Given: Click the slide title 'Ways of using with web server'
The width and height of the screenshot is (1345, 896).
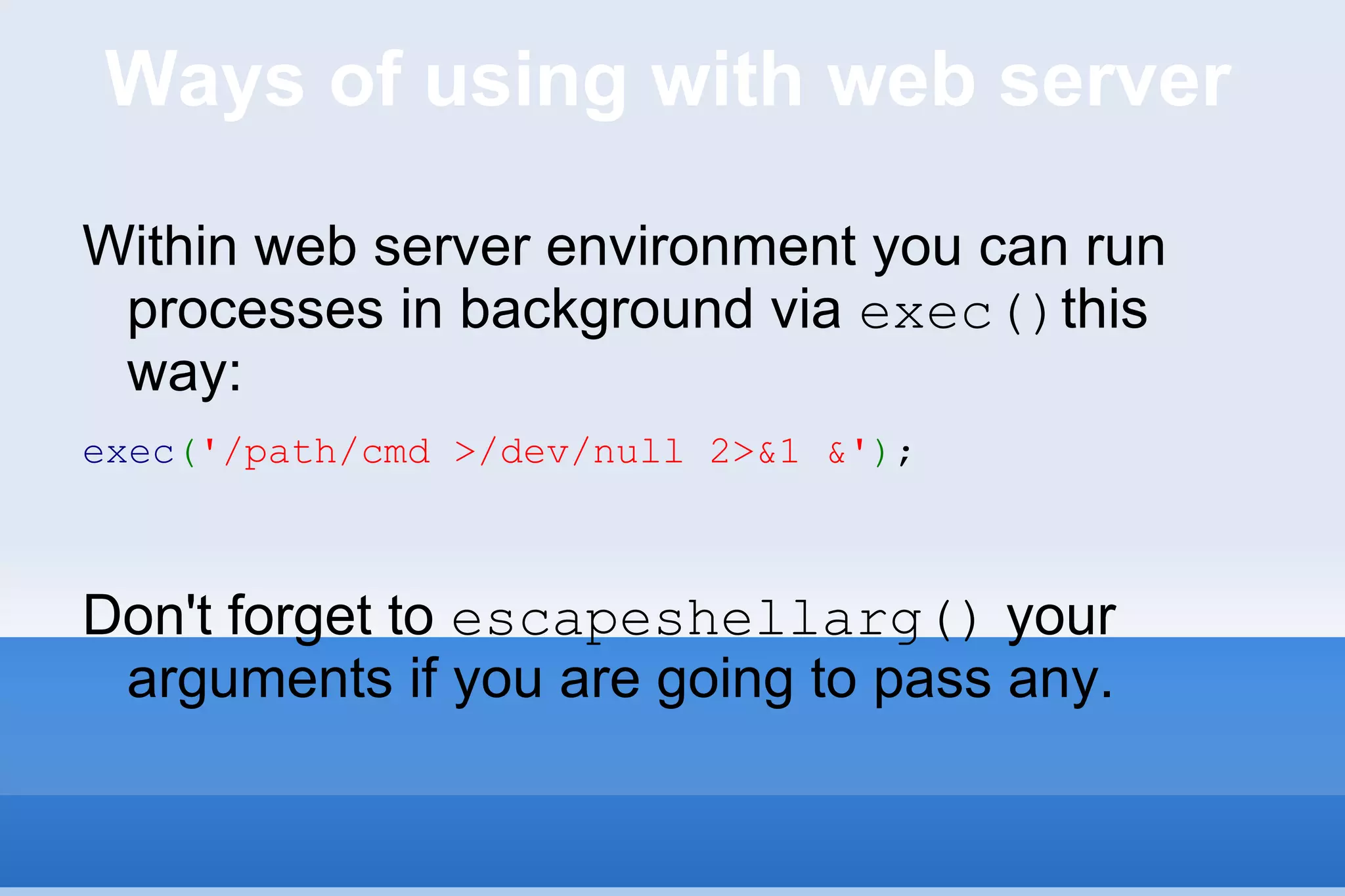Looking at the screenshot, I should click(667, 80).
